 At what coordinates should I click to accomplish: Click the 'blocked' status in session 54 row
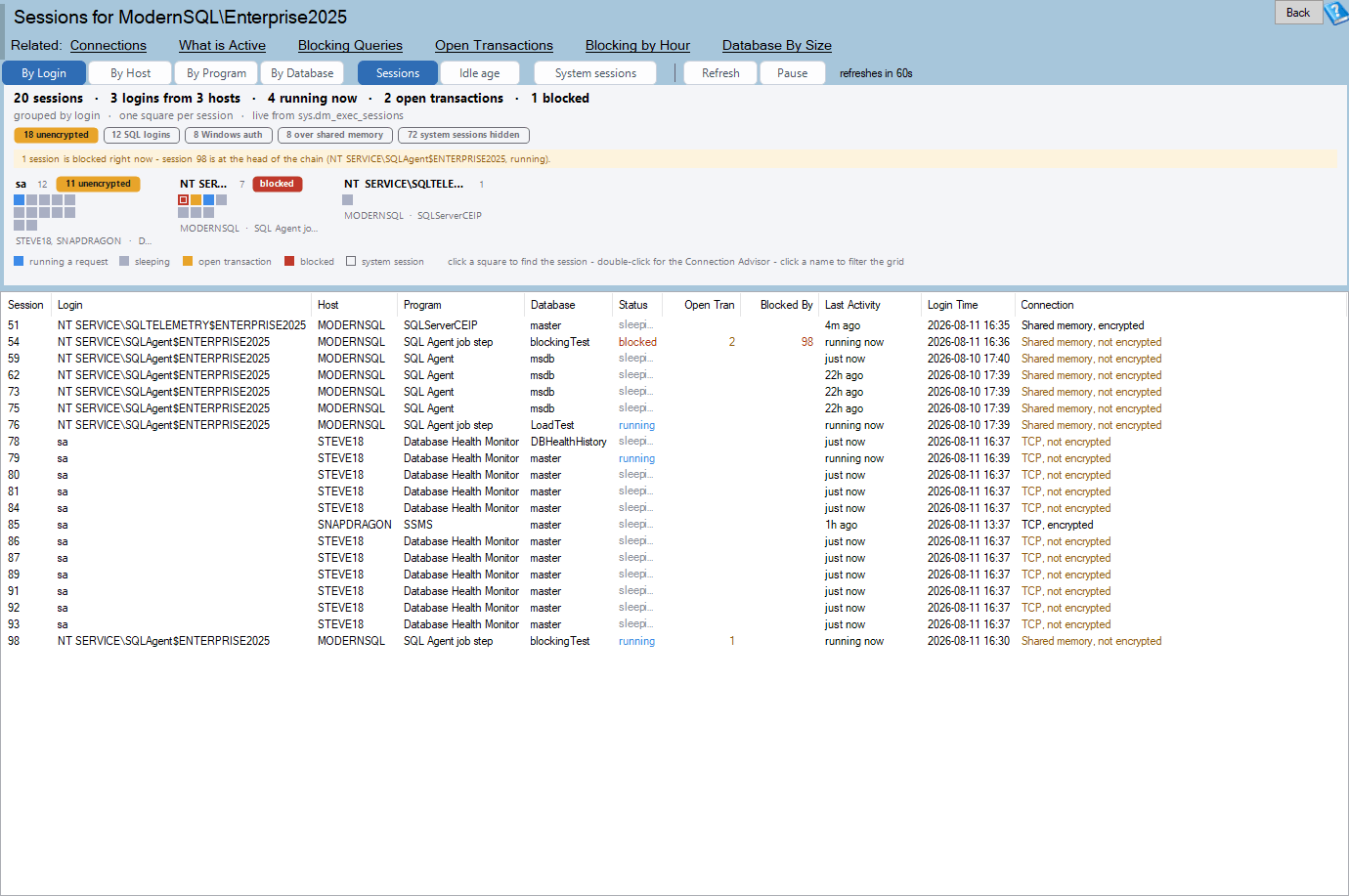pos(637,342)
